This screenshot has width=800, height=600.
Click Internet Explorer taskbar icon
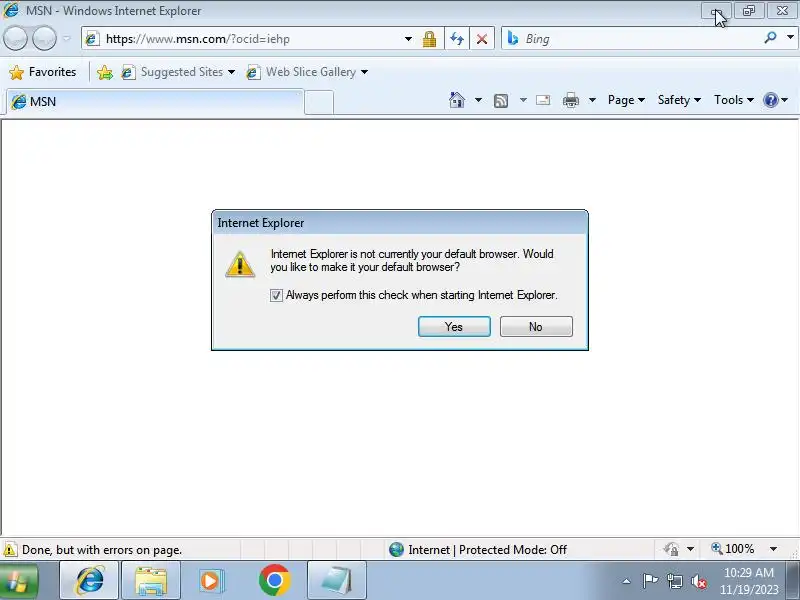[x=89, y=581]
